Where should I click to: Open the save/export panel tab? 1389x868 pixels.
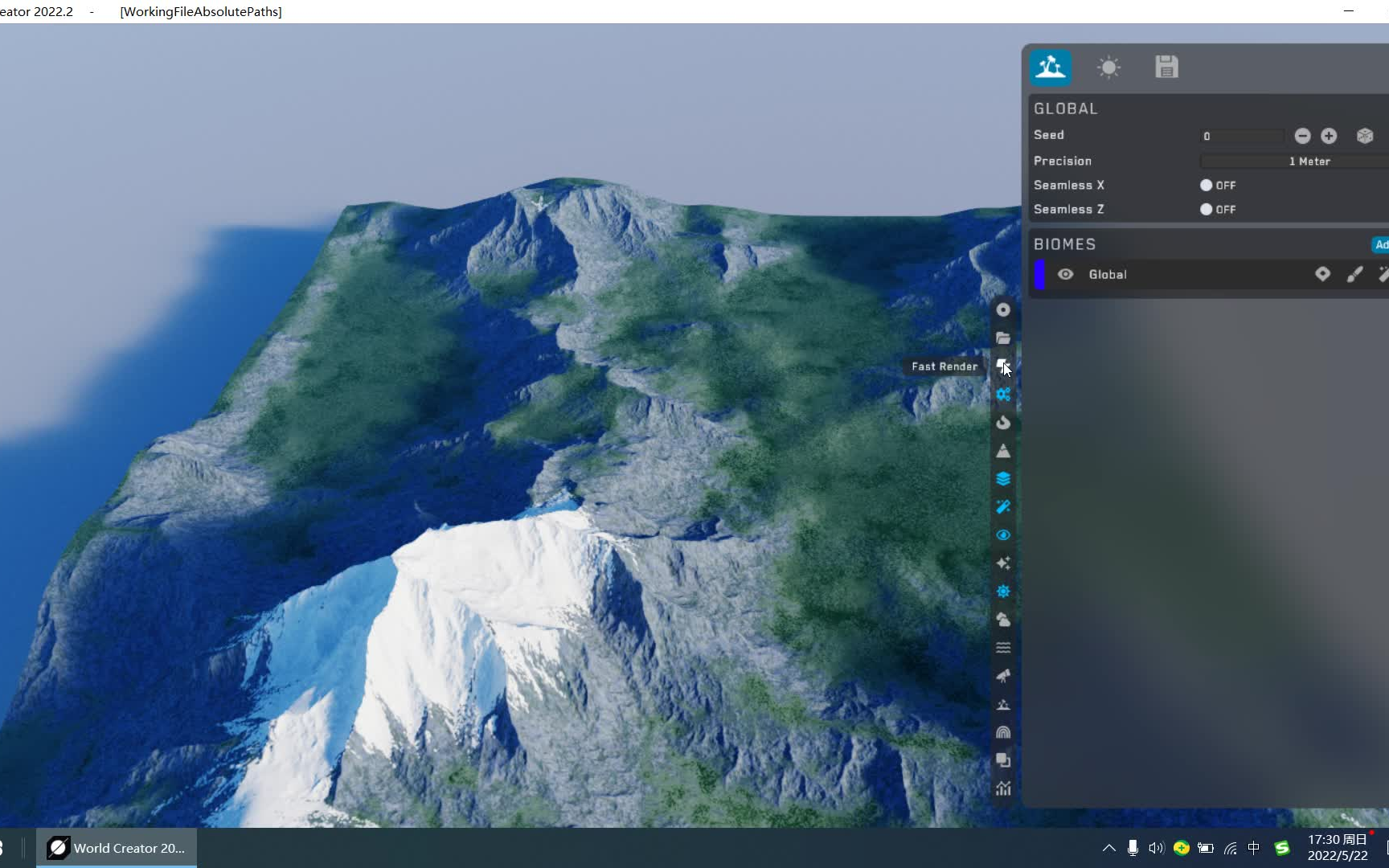pos(1166,67)
